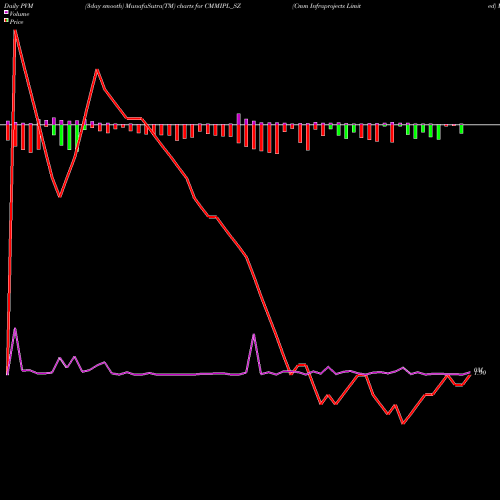Click the lowest trough of the red price line
Viewport: 500px width, 500px height.
coord(403,424)
